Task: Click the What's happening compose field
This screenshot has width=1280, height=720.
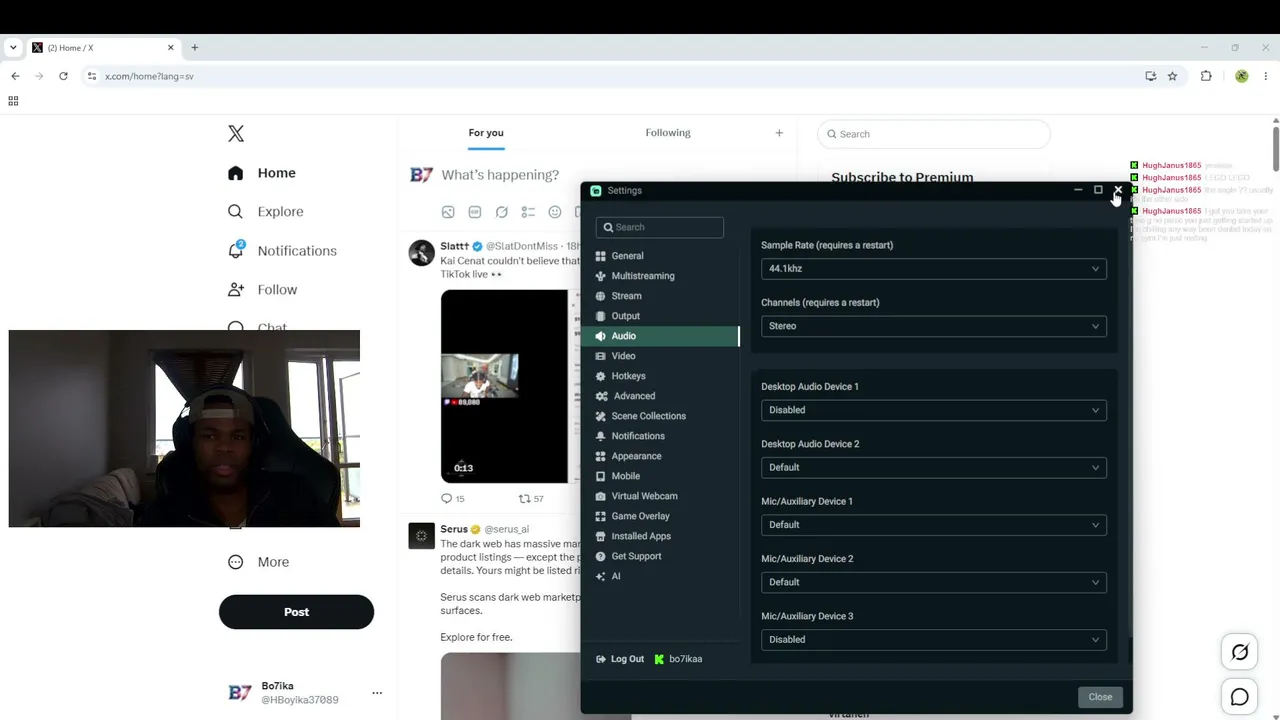Action: (500, 175)
